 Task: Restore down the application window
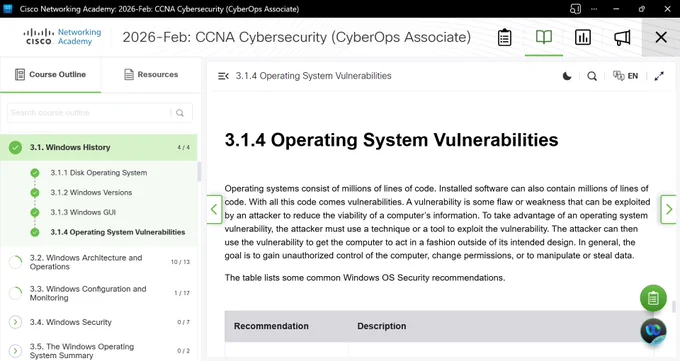(x=642, y=9)
